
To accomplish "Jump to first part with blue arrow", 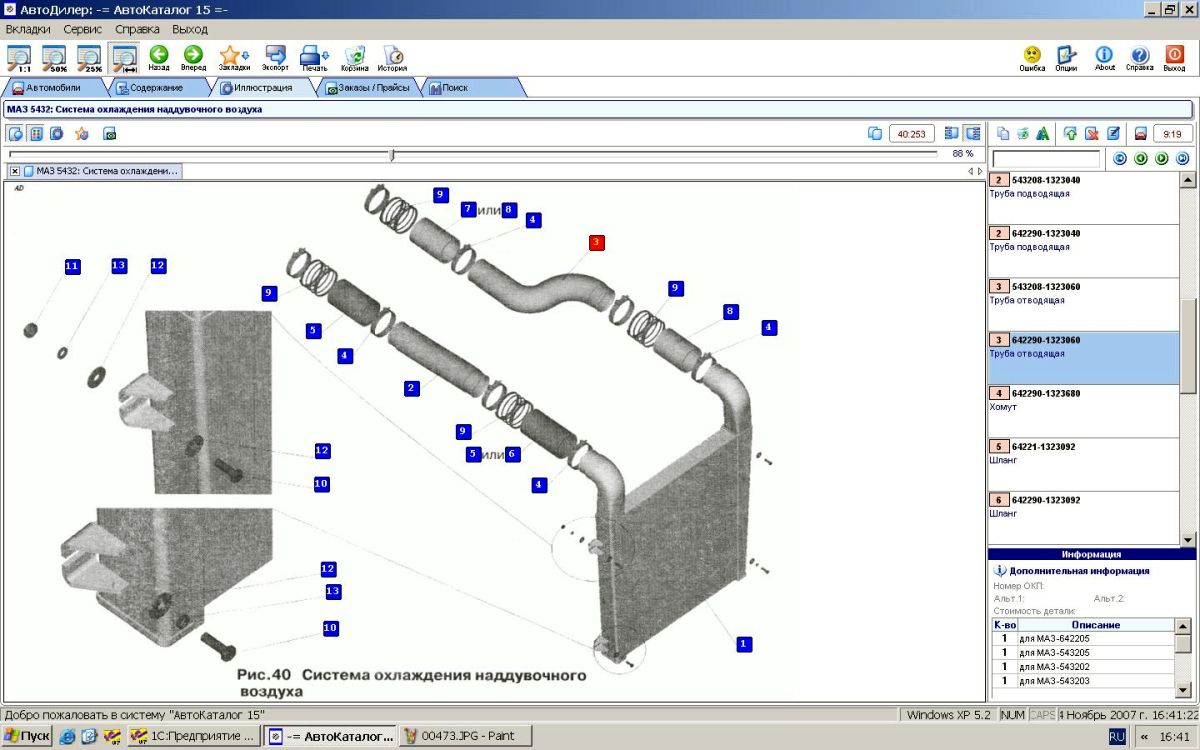I will click(x=1120, y=158).
